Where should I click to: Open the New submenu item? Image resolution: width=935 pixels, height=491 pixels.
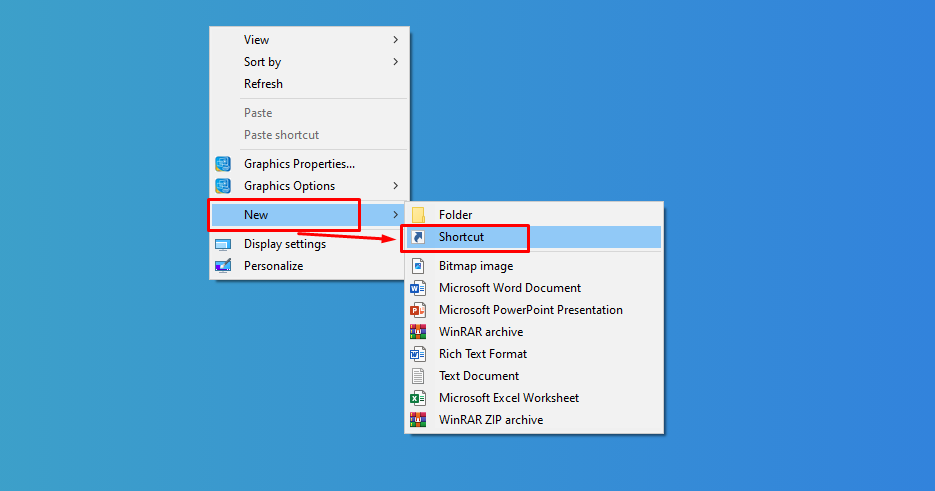pos(256,215)
